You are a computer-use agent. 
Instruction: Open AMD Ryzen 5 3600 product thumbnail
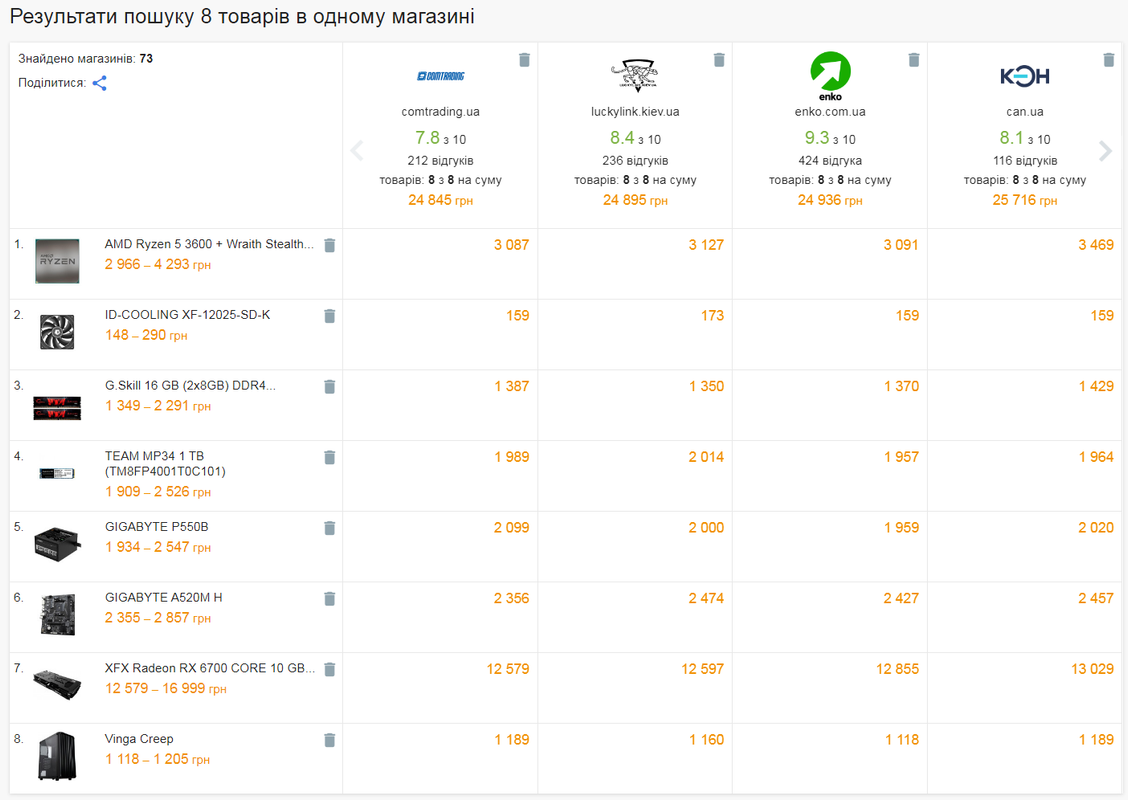57,260
